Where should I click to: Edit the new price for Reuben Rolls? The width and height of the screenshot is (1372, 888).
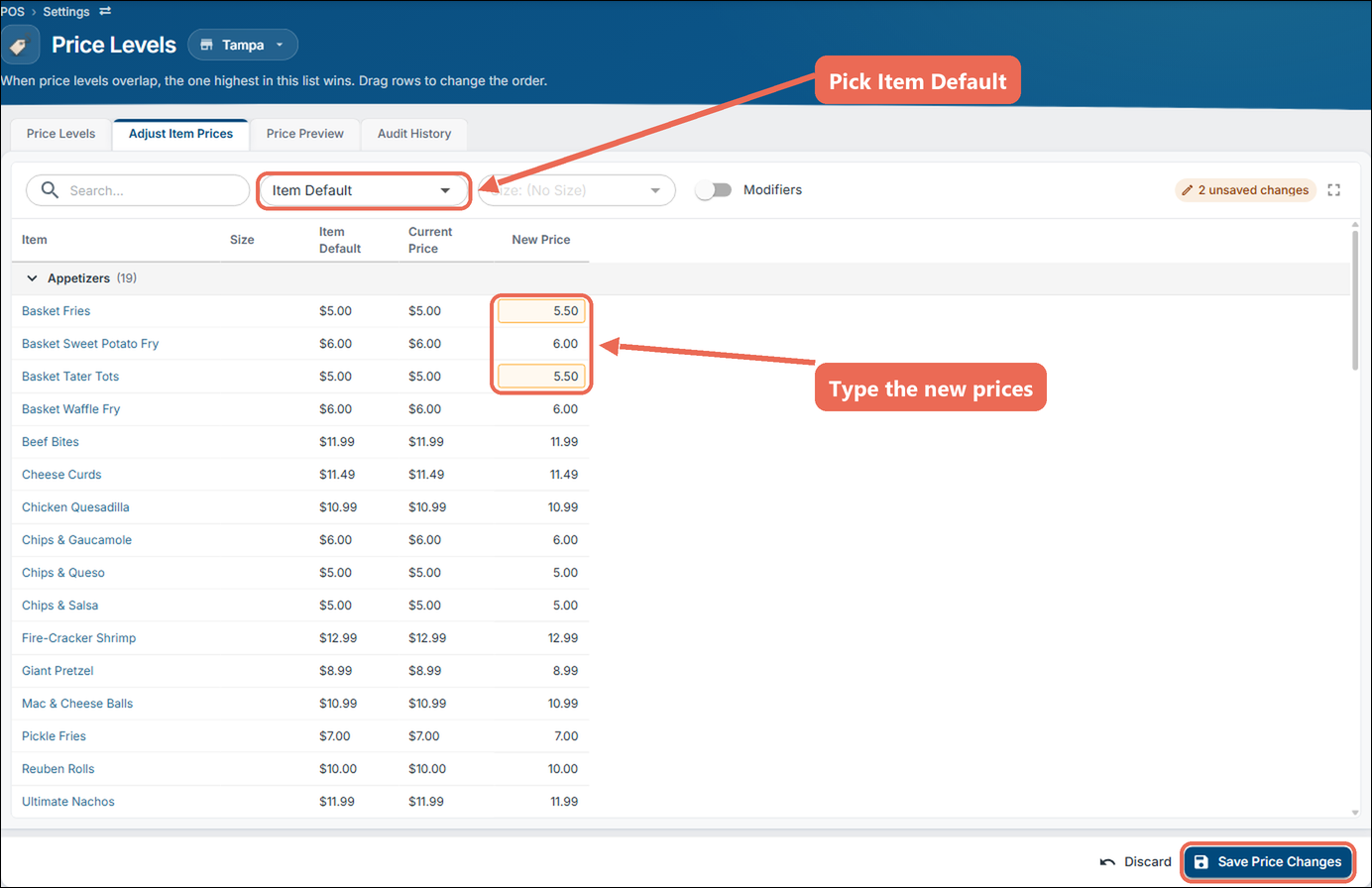click(541, 769)
